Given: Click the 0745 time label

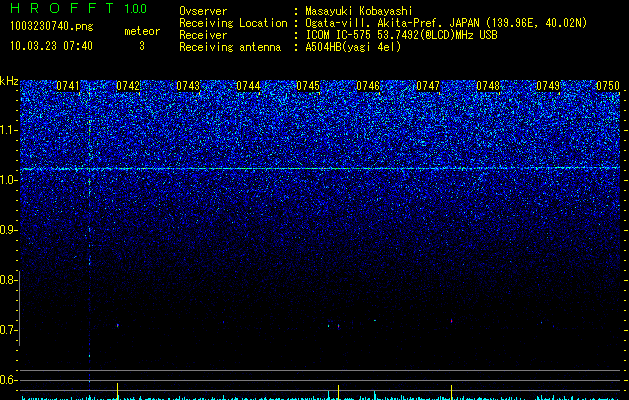Looking at the screenshot, I should 308,86.
